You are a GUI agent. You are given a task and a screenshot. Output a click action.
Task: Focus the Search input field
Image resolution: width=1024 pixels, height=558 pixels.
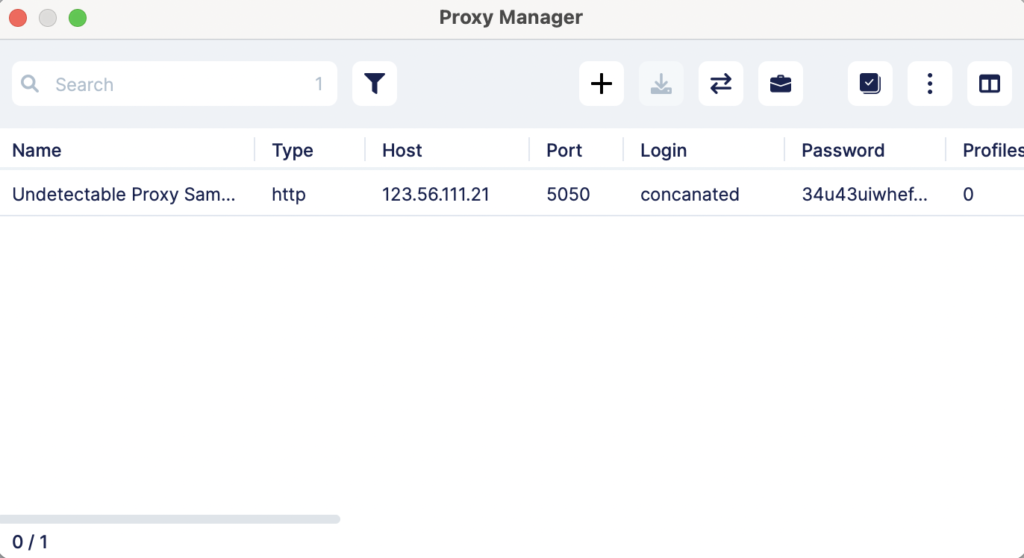pos(174,84)
